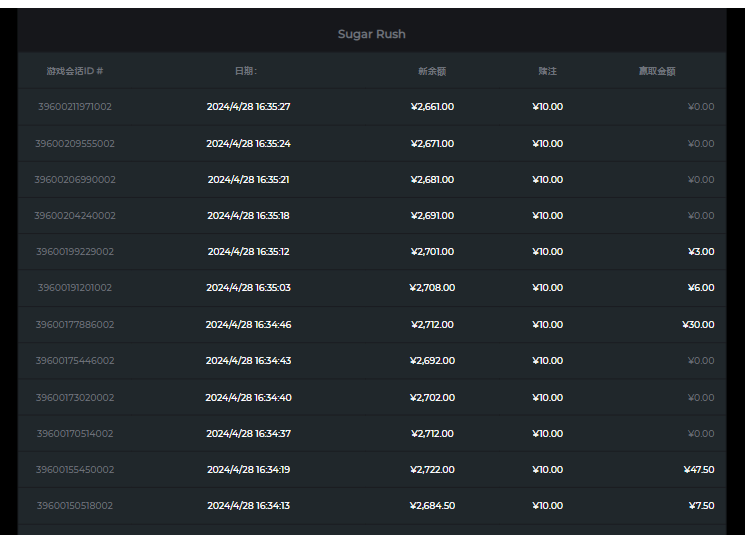Click the win amount ¥6.00
Image resolution: width=745 pixels, height=535 pixels.
pyautogui.click(x=701, y=288)
